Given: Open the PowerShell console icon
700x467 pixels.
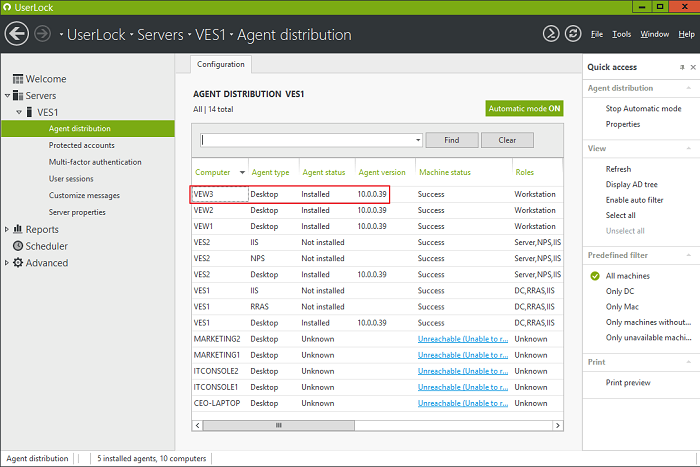Looking at the screenshot, I should [x=550, y=34].
